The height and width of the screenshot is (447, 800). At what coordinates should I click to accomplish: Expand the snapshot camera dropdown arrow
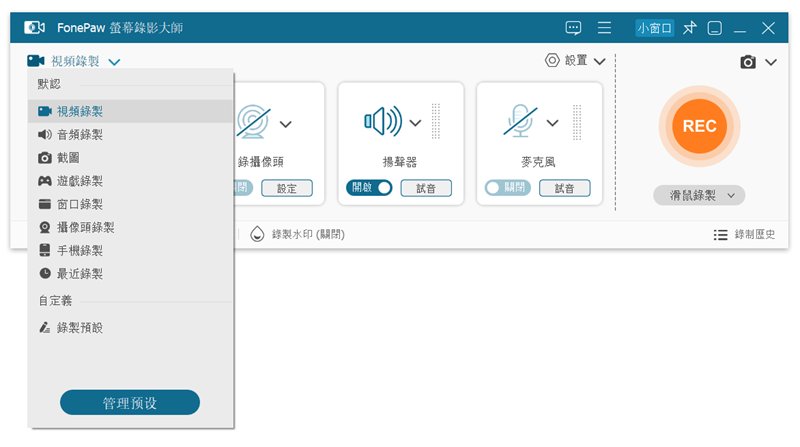(771, 62)
